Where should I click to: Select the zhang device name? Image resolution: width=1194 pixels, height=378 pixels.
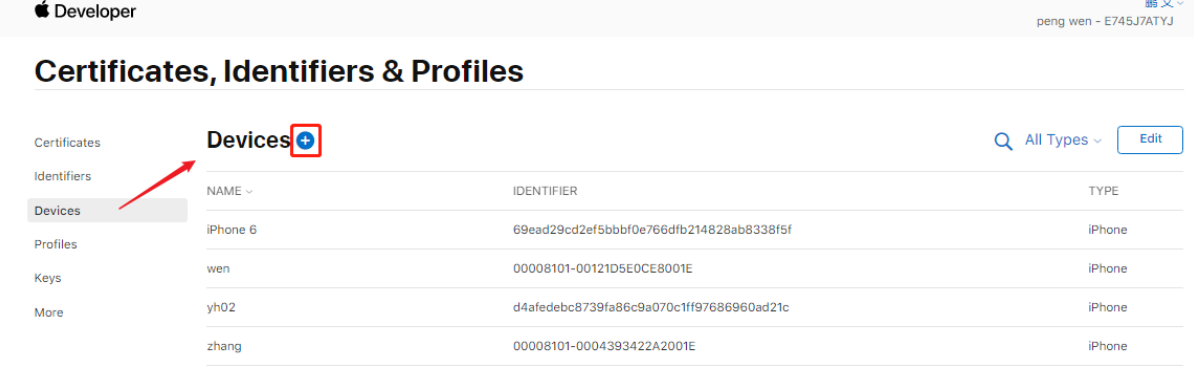pos(224,347)
